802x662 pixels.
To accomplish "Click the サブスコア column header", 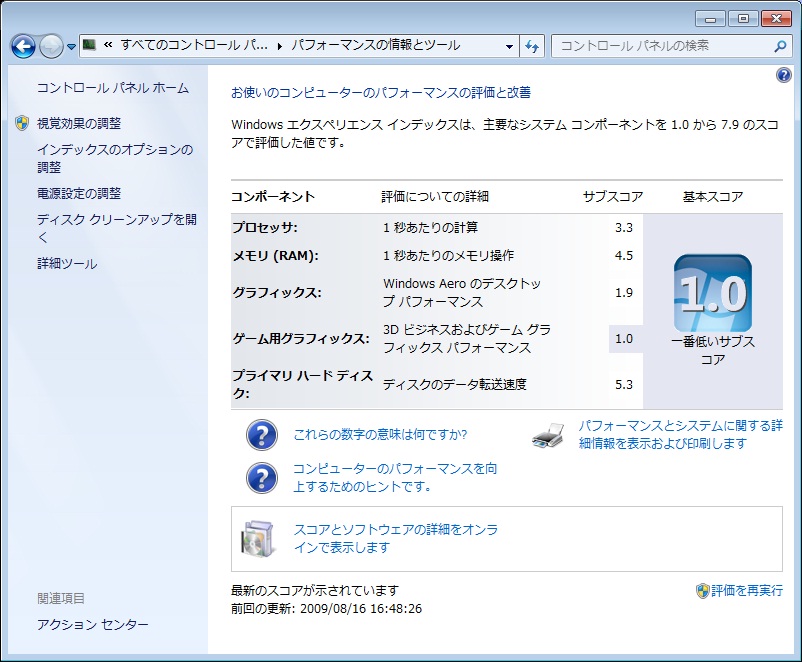I will pos(613,197).
